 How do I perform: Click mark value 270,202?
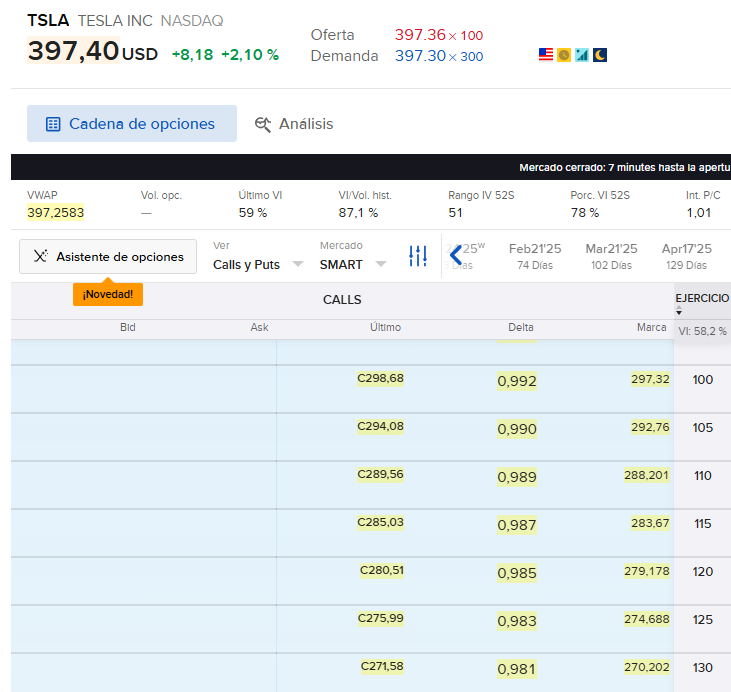tap(647, 667)
